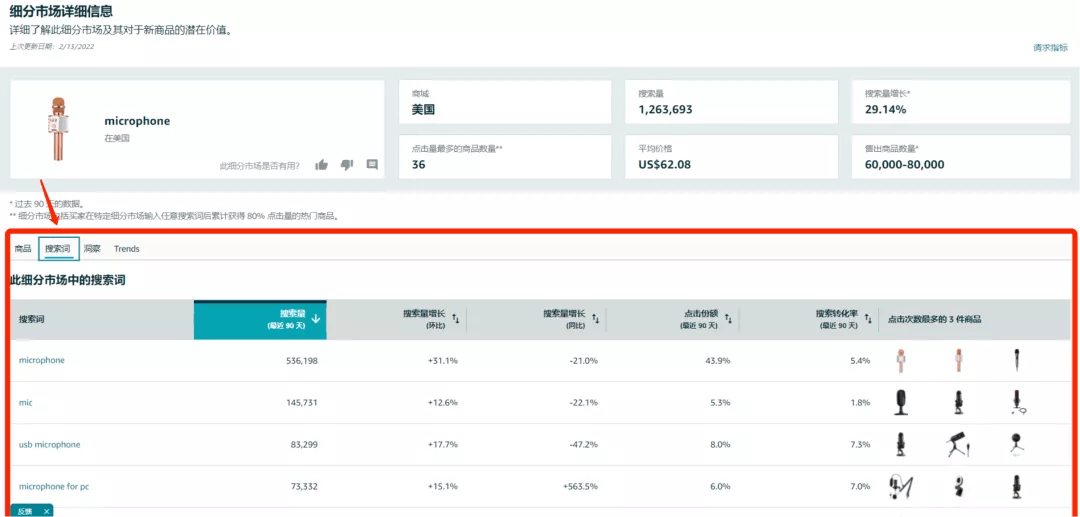Click the karaoke microphone niche image

click(x=55, y=129)
